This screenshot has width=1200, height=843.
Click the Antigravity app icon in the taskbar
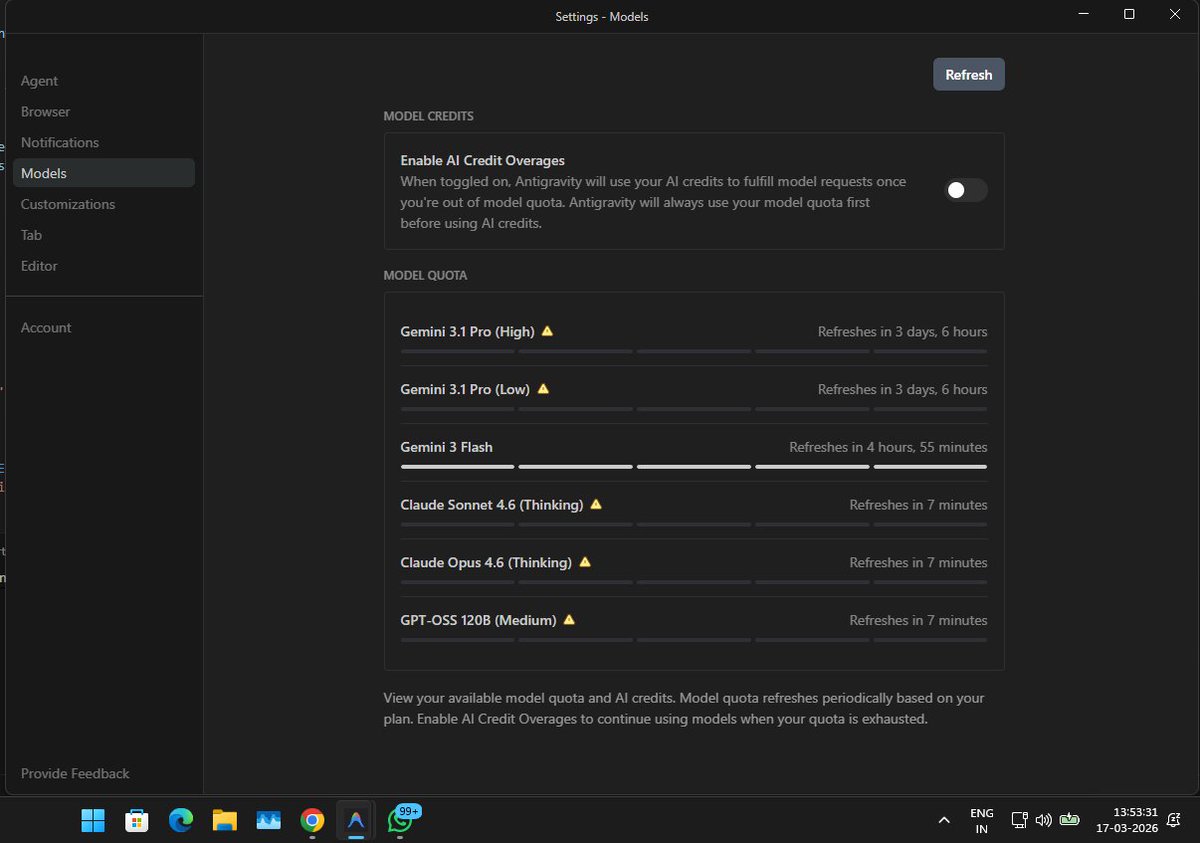tap(356, 821)
